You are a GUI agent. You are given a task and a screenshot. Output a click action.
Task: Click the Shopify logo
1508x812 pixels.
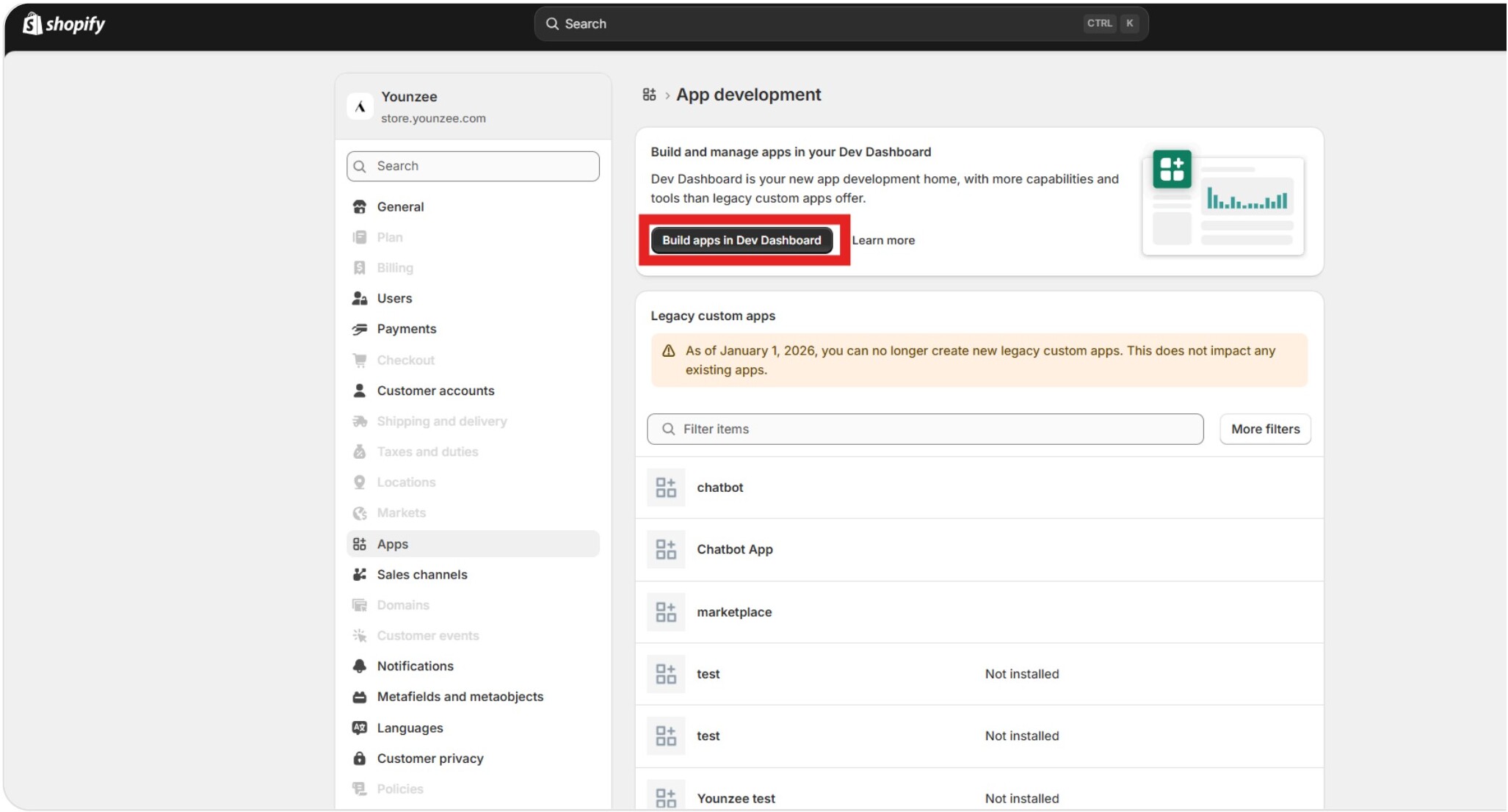pos(64,23)
